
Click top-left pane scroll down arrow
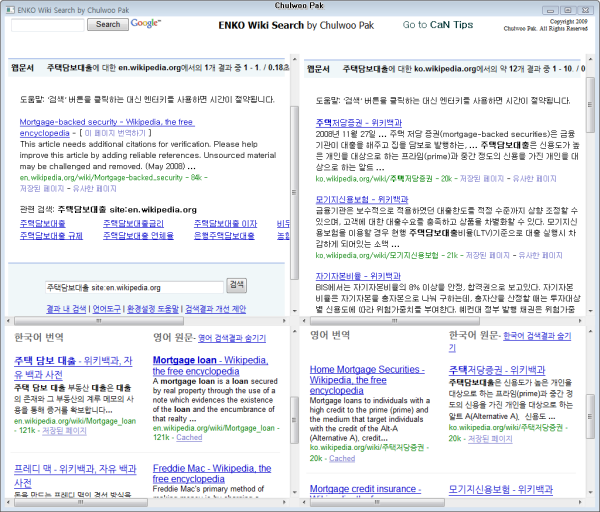click(x=294, y=311)
